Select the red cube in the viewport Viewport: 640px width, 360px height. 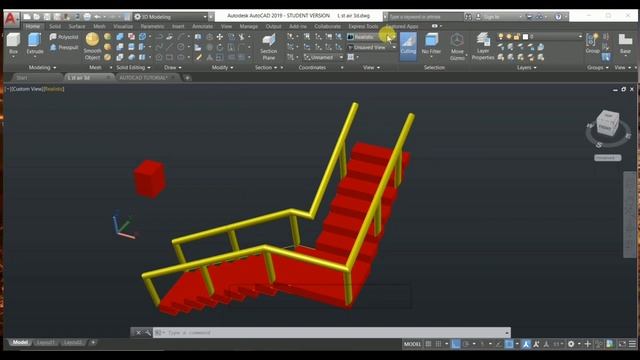pyautogui.click(x=149, y=179)
